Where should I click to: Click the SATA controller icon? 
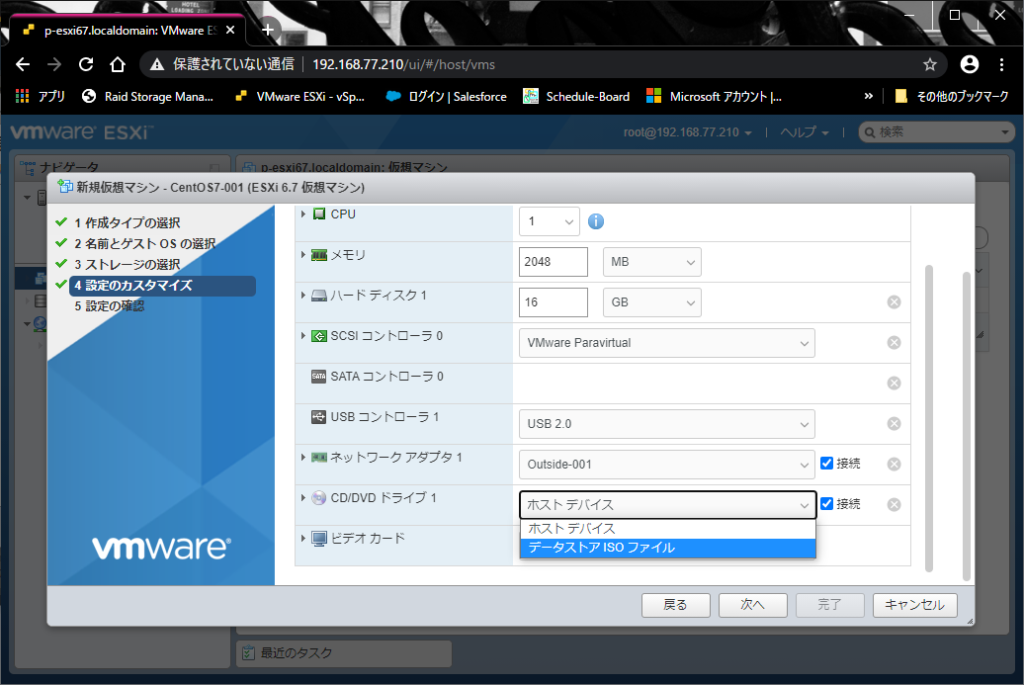click(x=319, y=376)
